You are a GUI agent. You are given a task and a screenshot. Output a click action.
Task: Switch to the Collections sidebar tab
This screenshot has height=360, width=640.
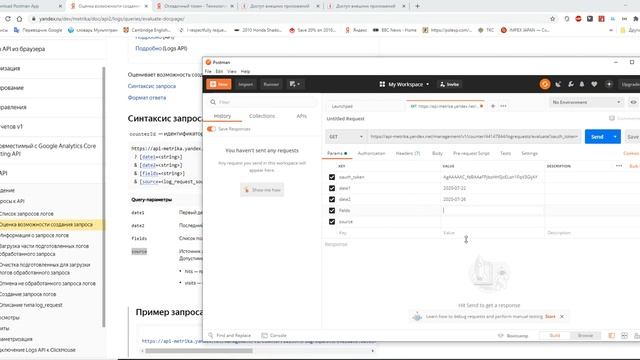click(x=262, y=116)
